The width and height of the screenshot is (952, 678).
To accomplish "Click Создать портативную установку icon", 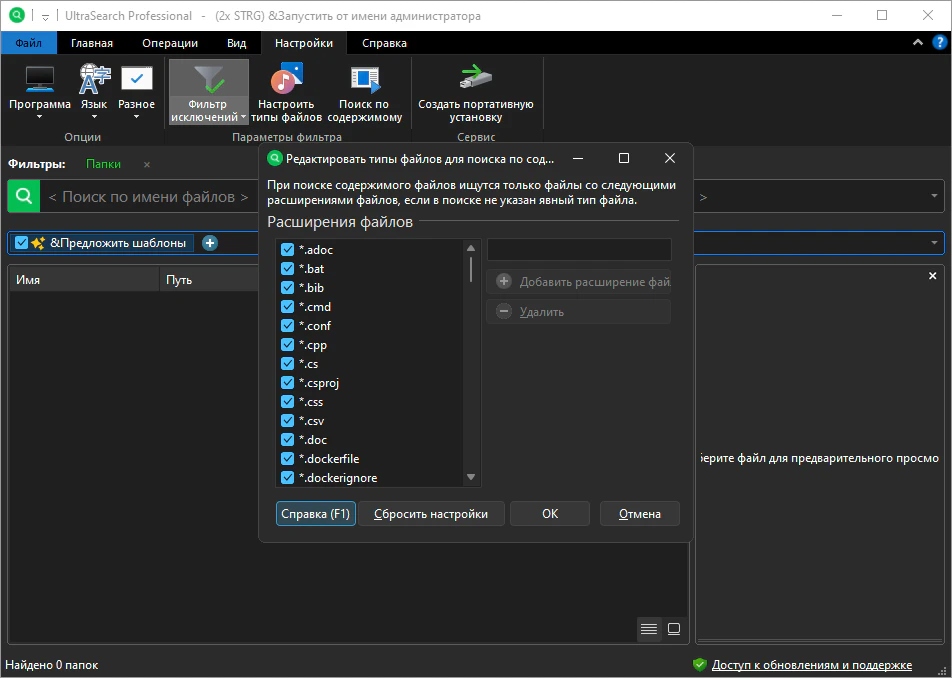I will click(475, 80).
